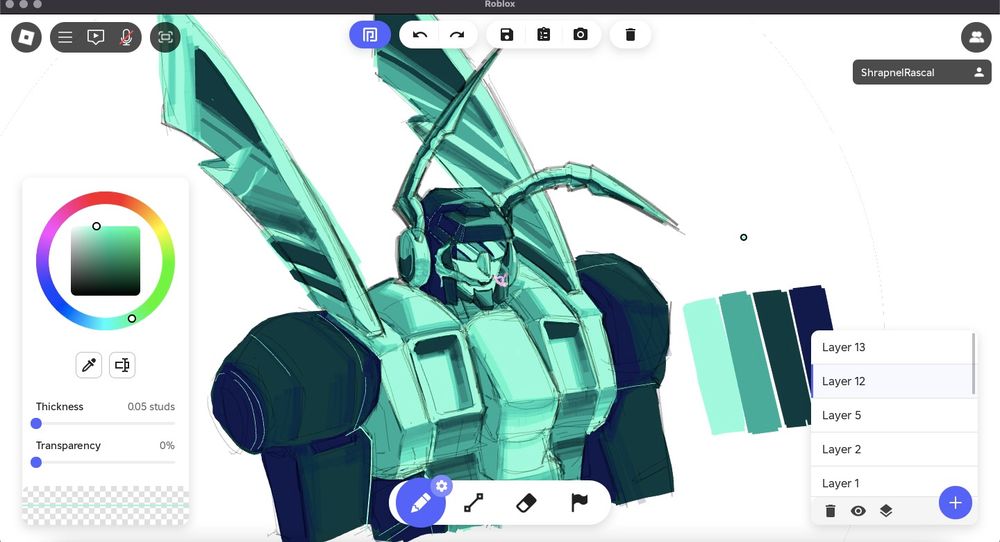Open the hamburger menu in top bar
1000x542 pixels.
[65, 37]
